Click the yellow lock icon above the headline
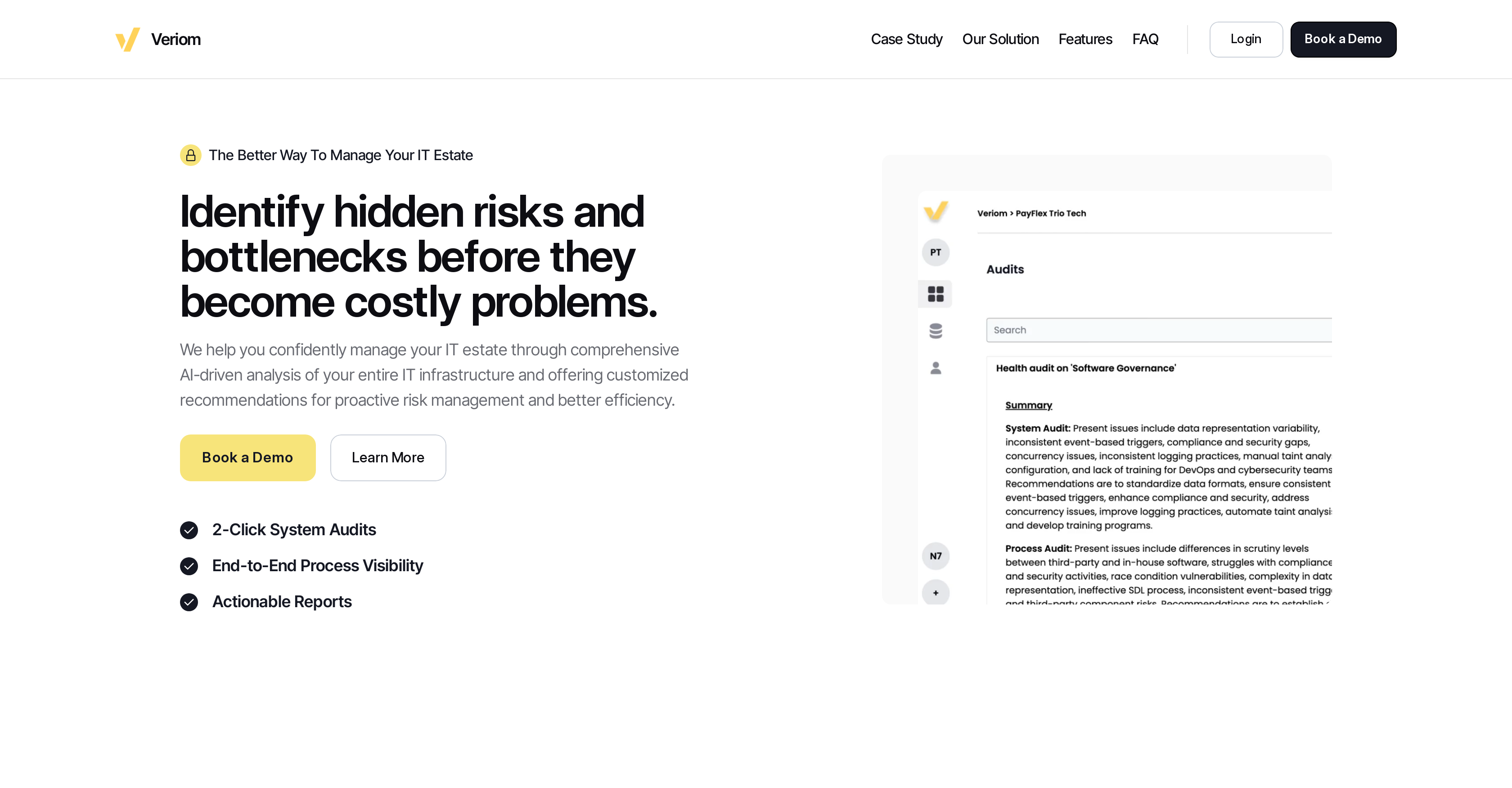Screen dimensions: 1512x788 click(190, 156)
